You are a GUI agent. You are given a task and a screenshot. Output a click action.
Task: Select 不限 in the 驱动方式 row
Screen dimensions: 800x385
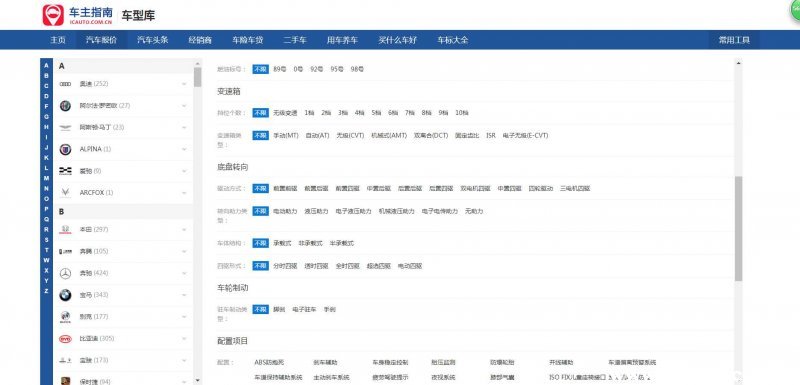(260, 188)
